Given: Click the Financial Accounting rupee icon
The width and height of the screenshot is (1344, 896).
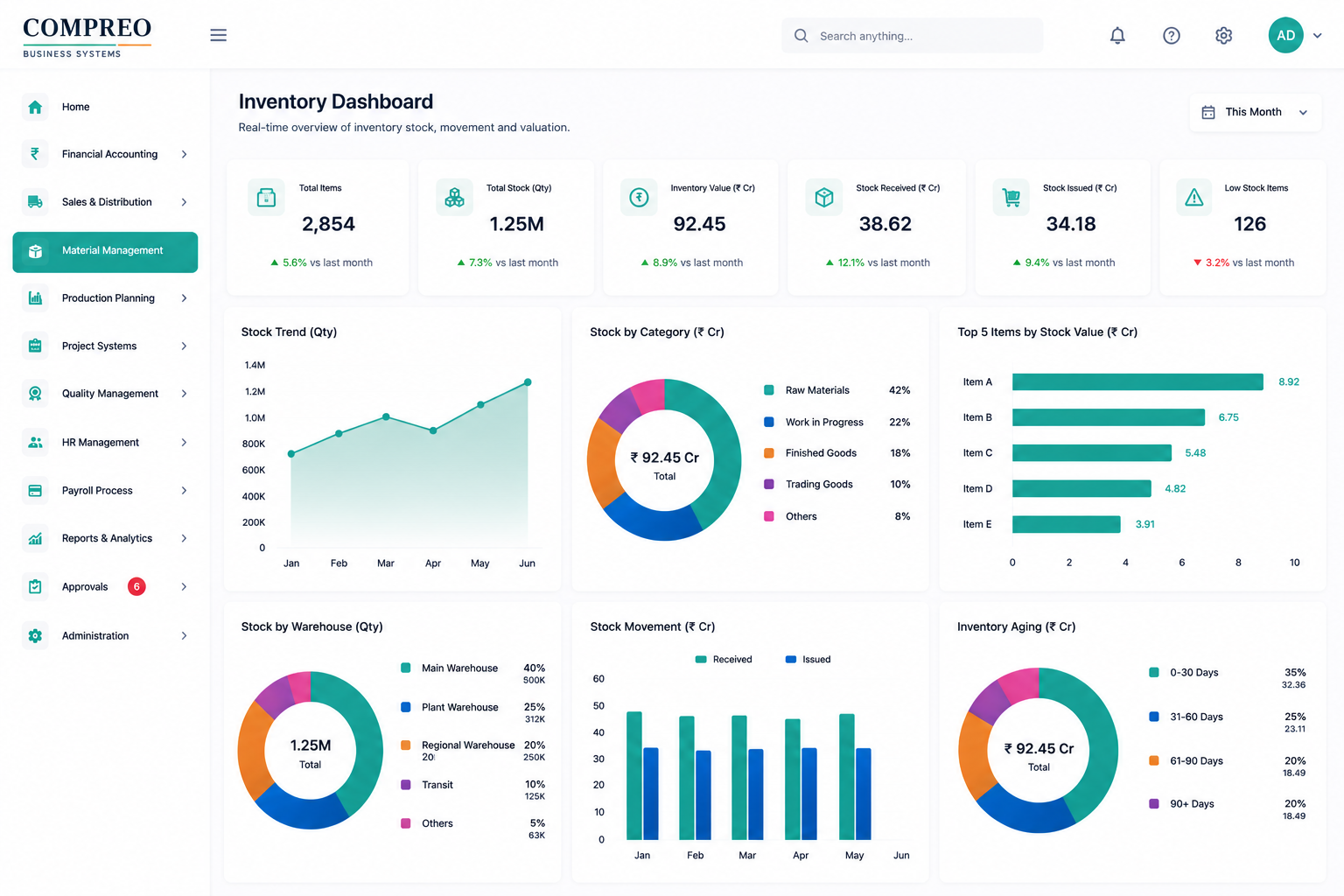Looking at the screenshot, I should [35, 154].
